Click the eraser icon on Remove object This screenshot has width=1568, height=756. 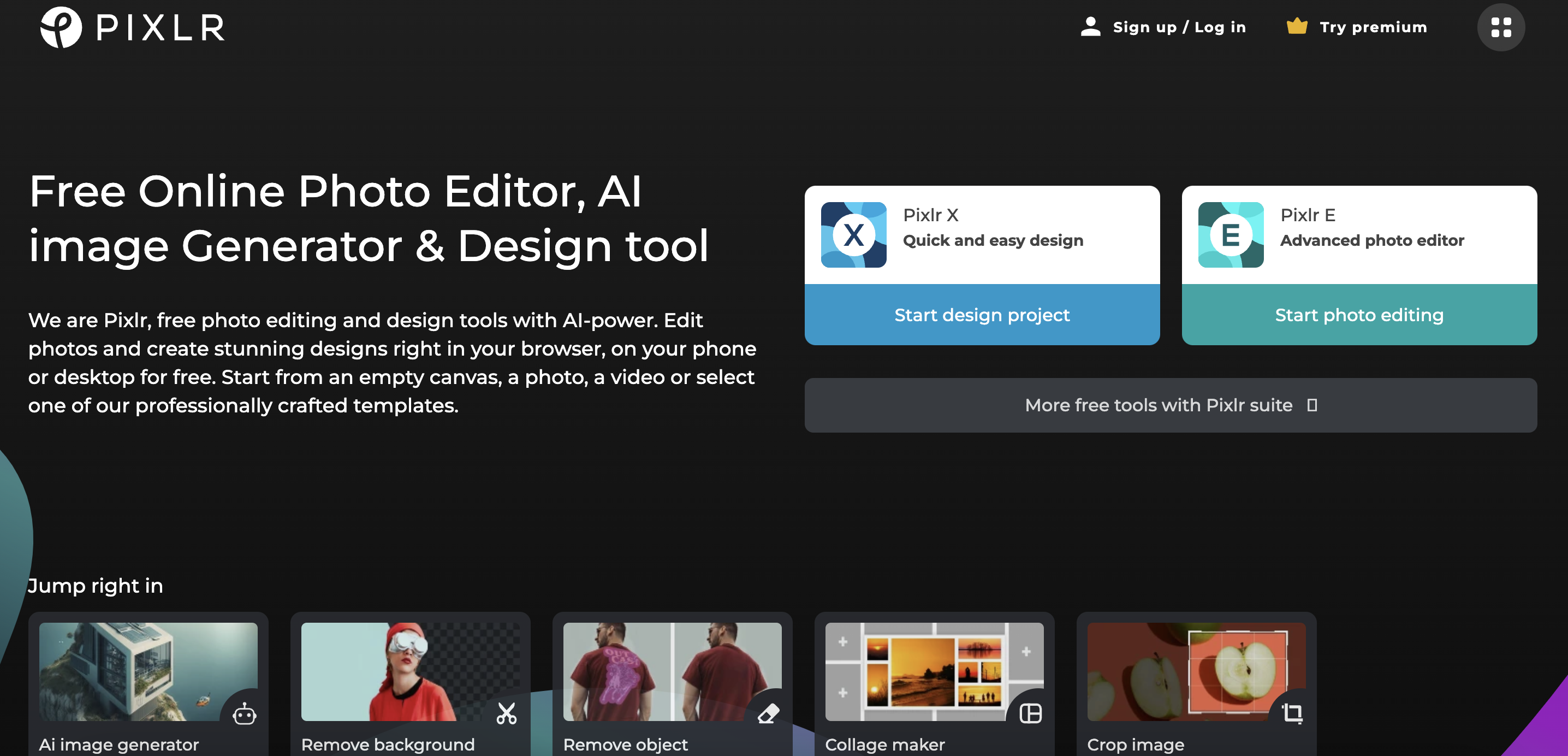click(768, 713)
